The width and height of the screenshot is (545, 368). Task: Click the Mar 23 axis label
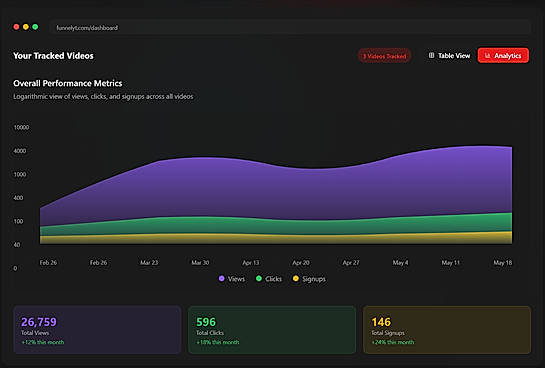point(149,263)
